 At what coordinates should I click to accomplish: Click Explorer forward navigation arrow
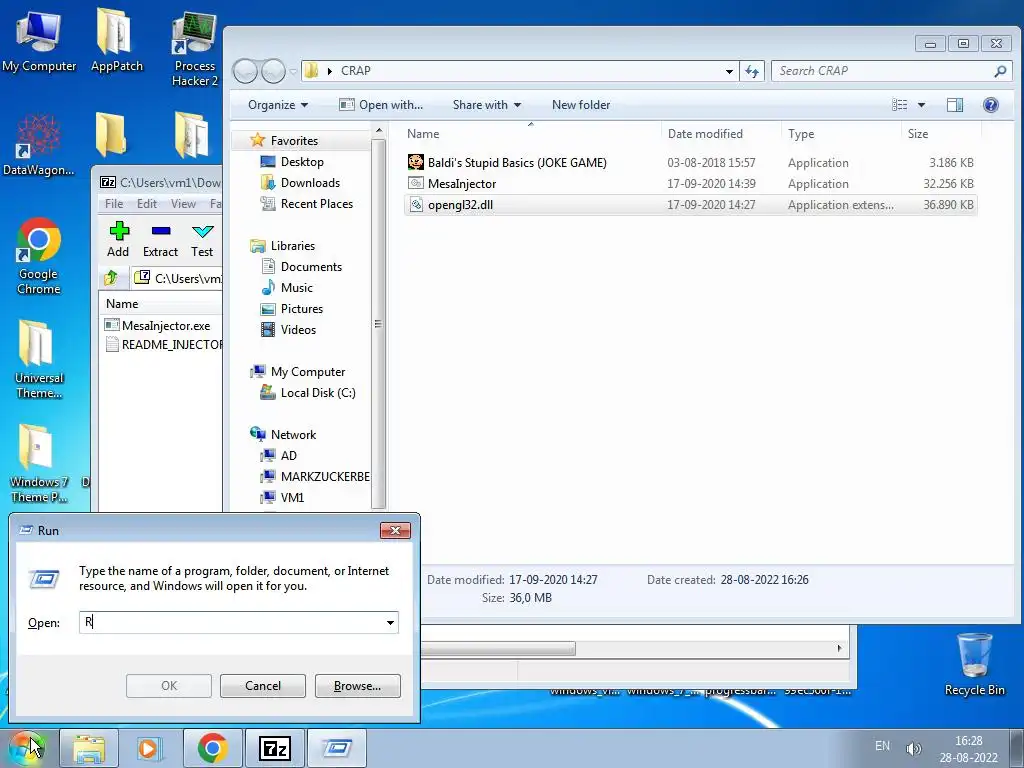[273, 71]
